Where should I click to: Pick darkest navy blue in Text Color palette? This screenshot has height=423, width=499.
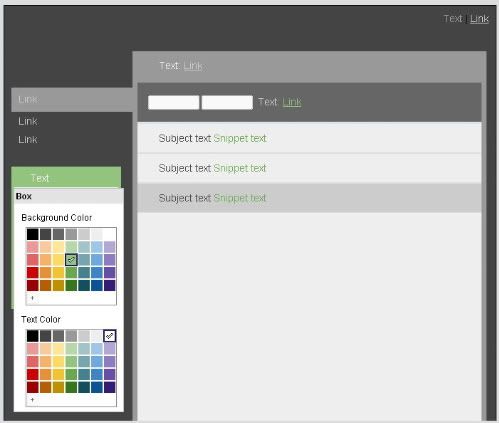[x=97, y=387]
